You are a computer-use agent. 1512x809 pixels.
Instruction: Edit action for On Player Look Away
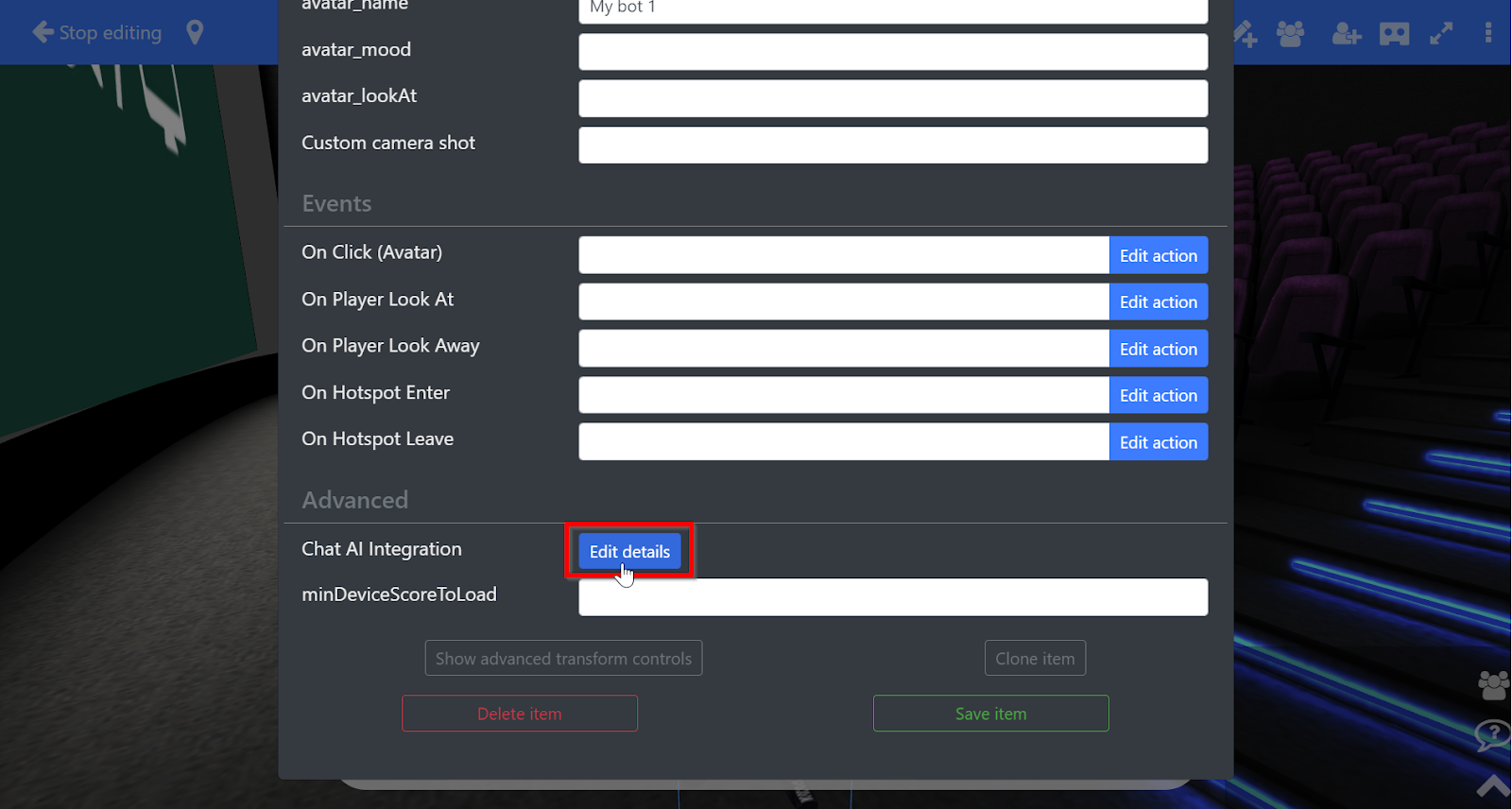click(x=1159, y=349)
